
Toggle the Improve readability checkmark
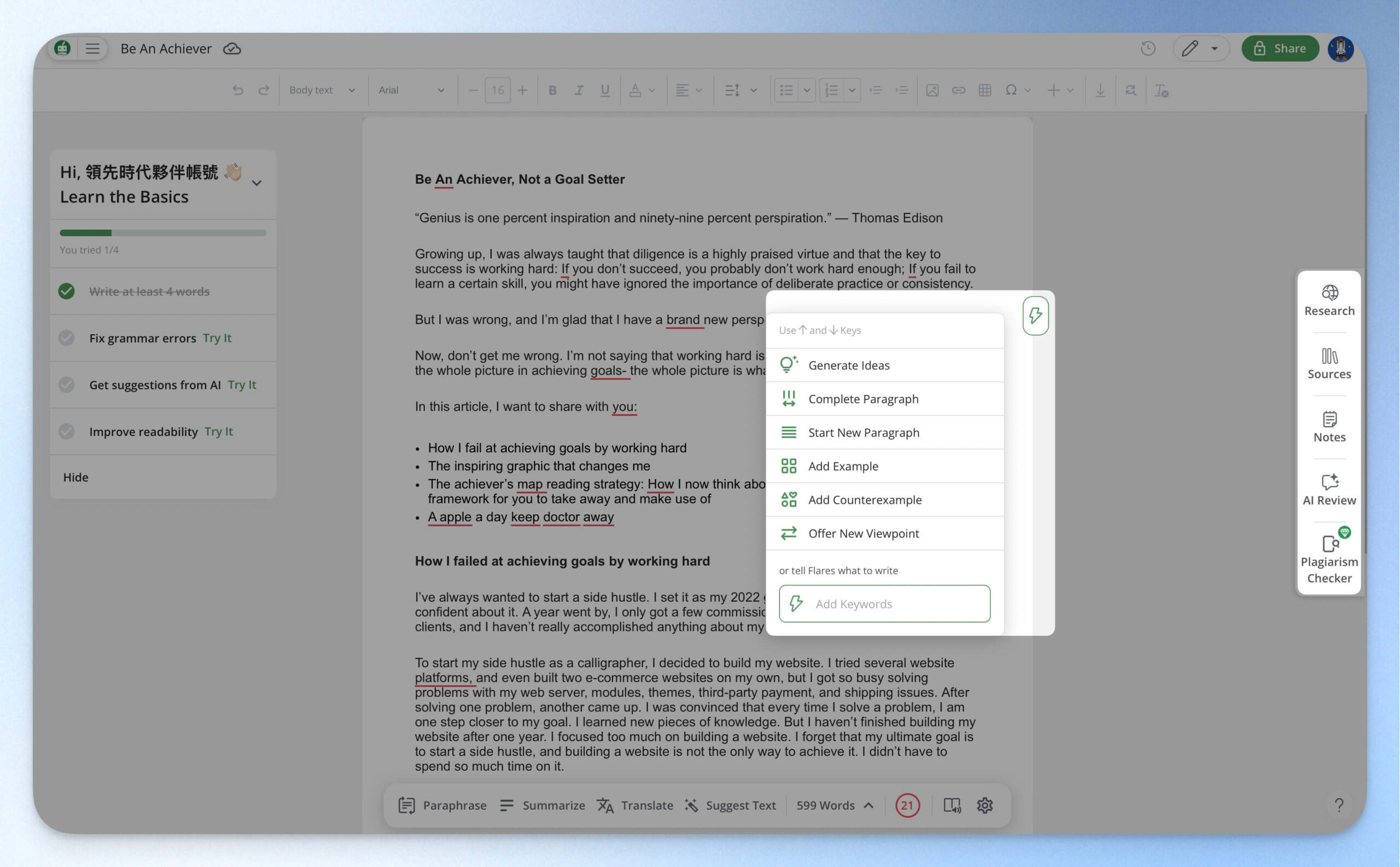pyautogui.click(x=67, y=431)
